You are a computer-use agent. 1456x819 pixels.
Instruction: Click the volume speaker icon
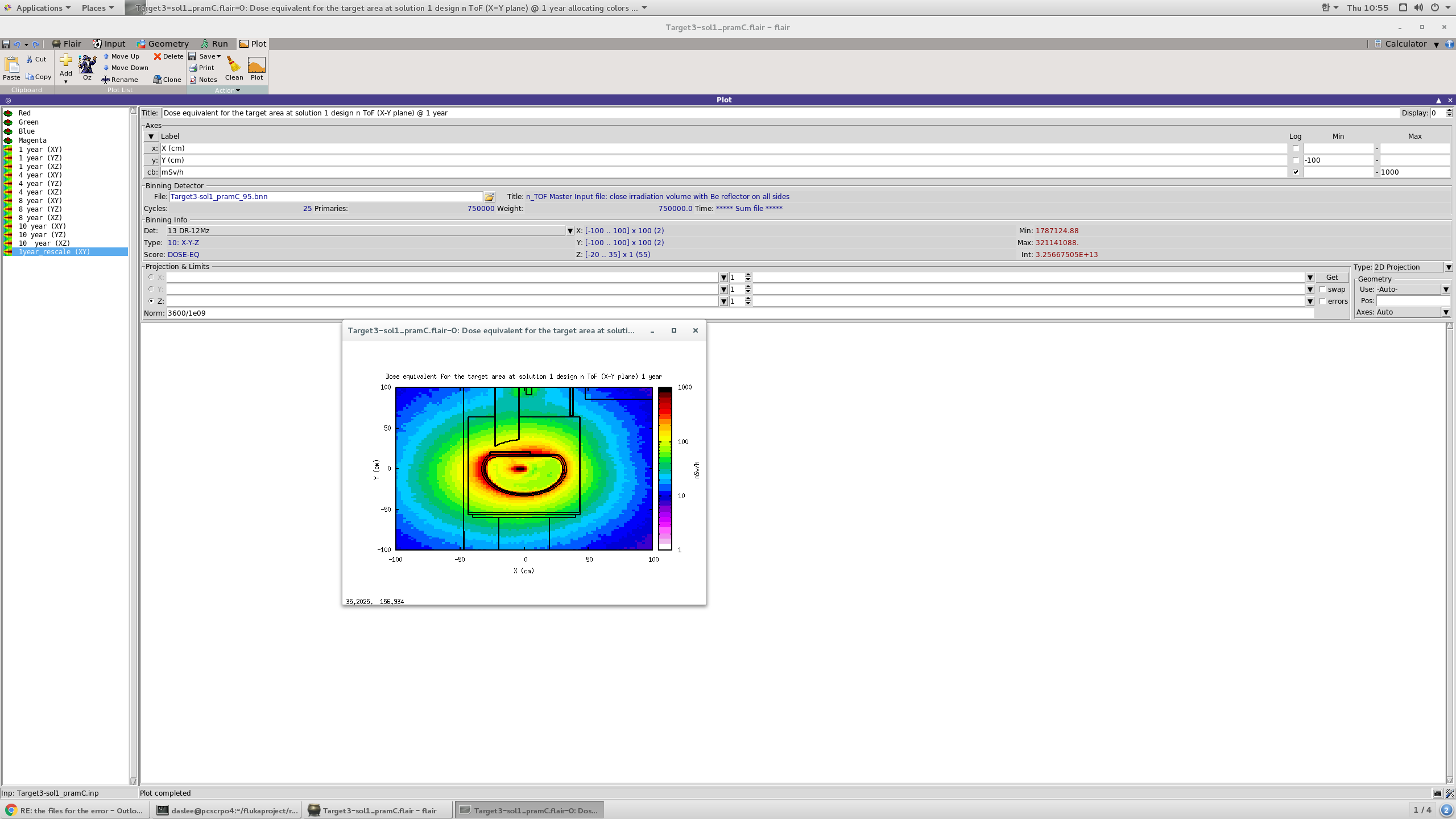(x=1418, y=8)
